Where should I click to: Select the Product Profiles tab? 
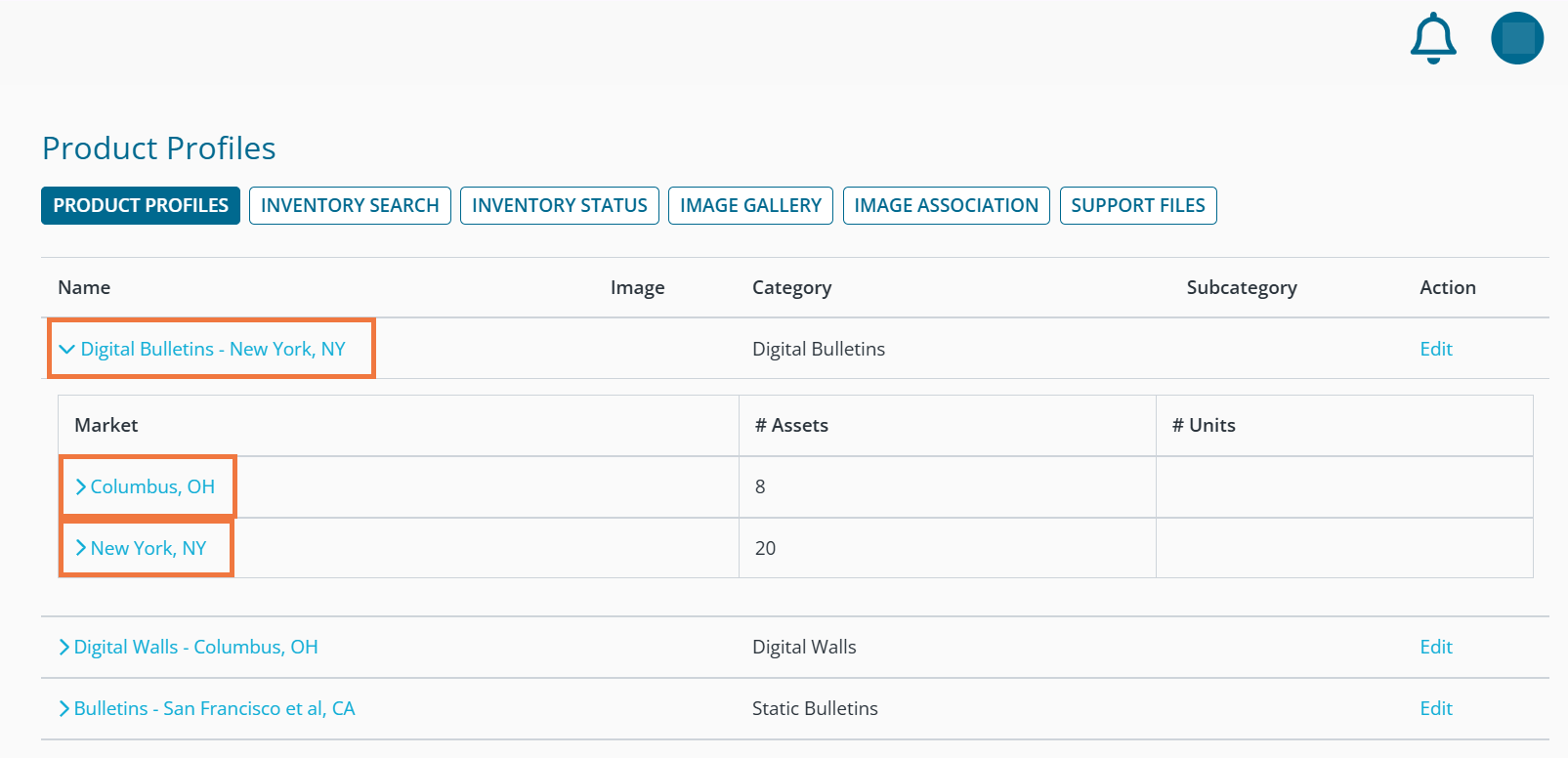(141, 205)
